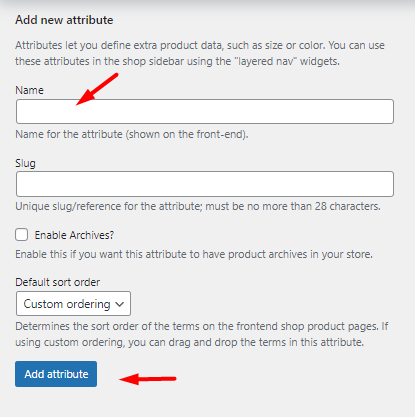Click the sort order description paragraph
The image size is (415, 417).
(202, 334)
